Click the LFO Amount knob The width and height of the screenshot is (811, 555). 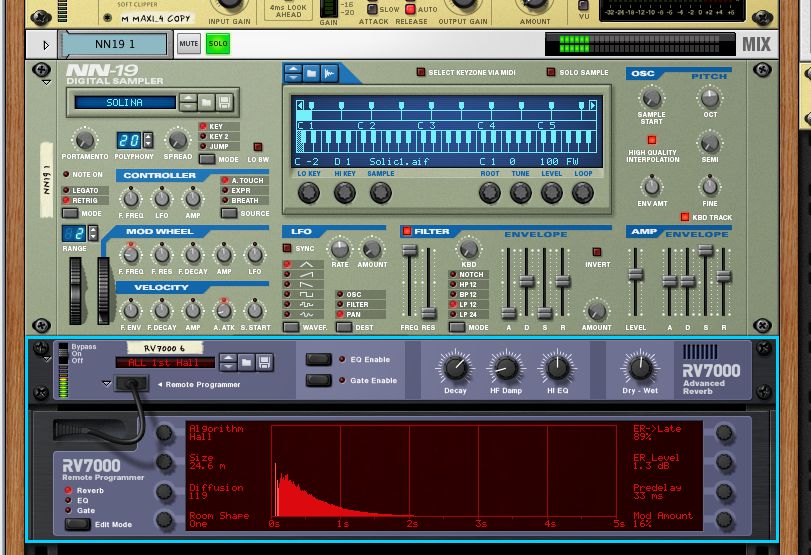tap(372, 249)
